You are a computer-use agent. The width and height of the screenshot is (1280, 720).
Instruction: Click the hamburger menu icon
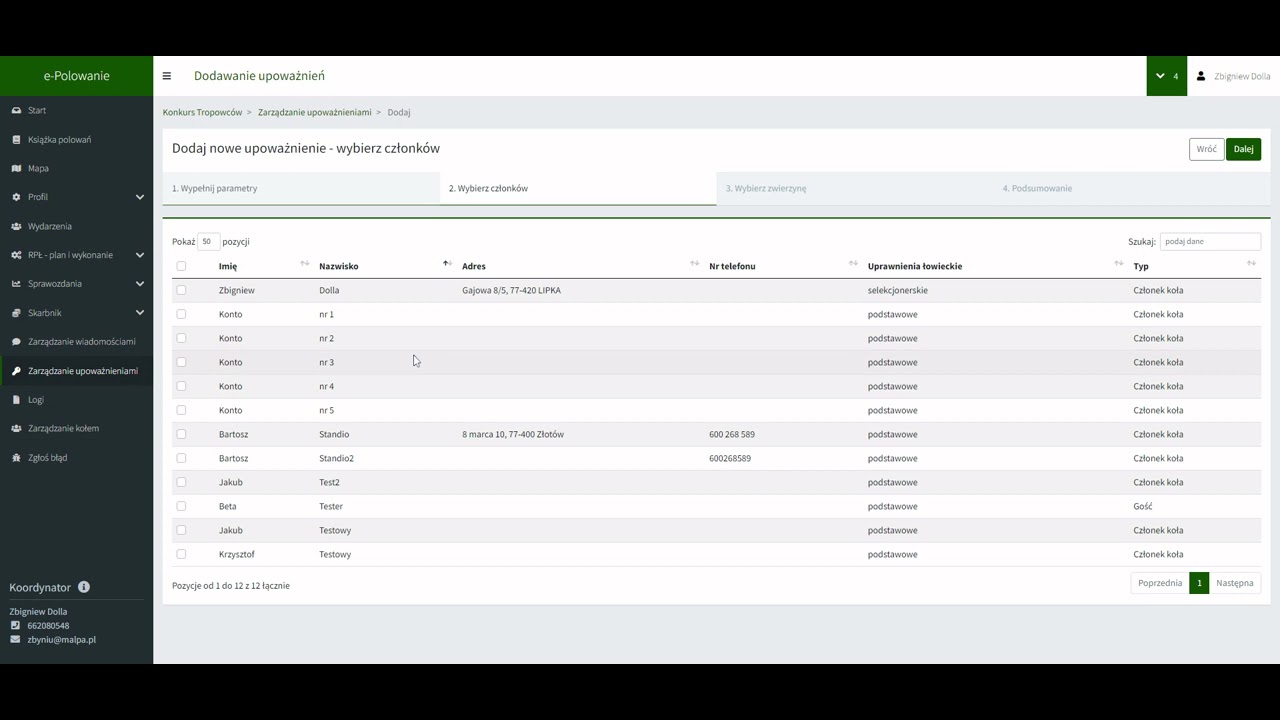tap(167, 76)
